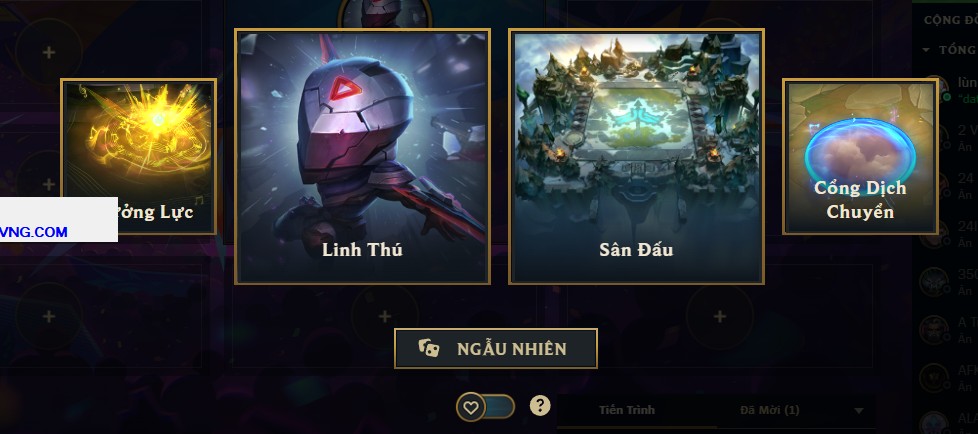Collapse the Tổng friends group arrow
The height and width of the screenshot is (434, 978).
point(926,50)
